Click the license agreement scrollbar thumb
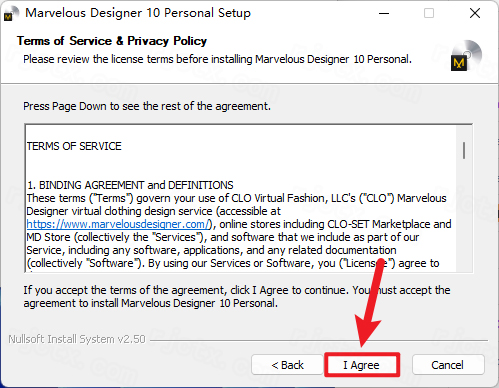This screenshot has height=388, width=499. pos(464,150)
